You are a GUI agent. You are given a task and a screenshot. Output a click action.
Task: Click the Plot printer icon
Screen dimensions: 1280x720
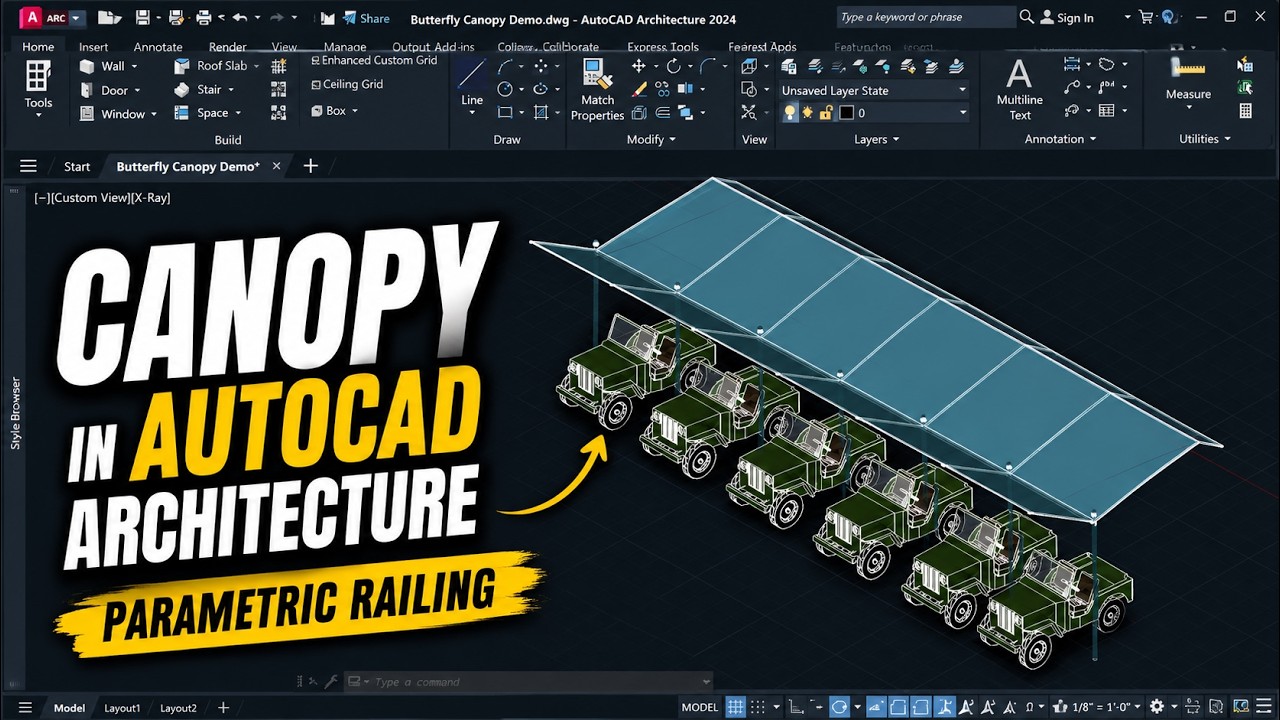click(x=204, y=18)
